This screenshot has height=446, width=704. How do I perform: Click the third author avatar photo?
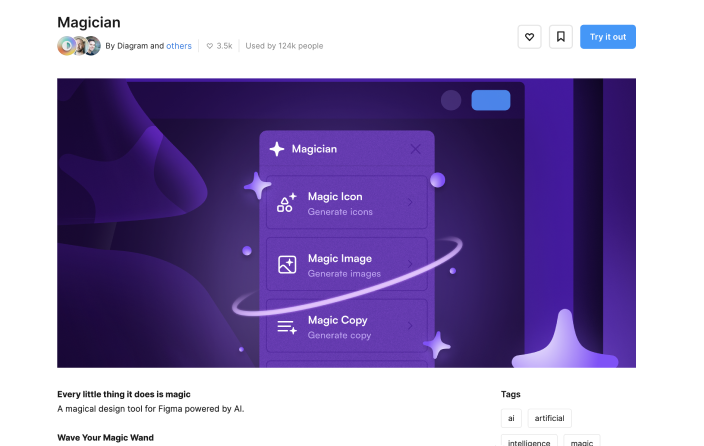pyautogui.click(x=93, y=46)
